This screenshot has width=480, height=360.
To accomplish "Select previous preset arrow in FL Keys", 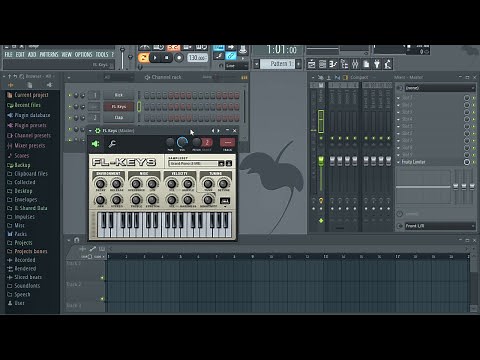I will [x=213, y=131].
